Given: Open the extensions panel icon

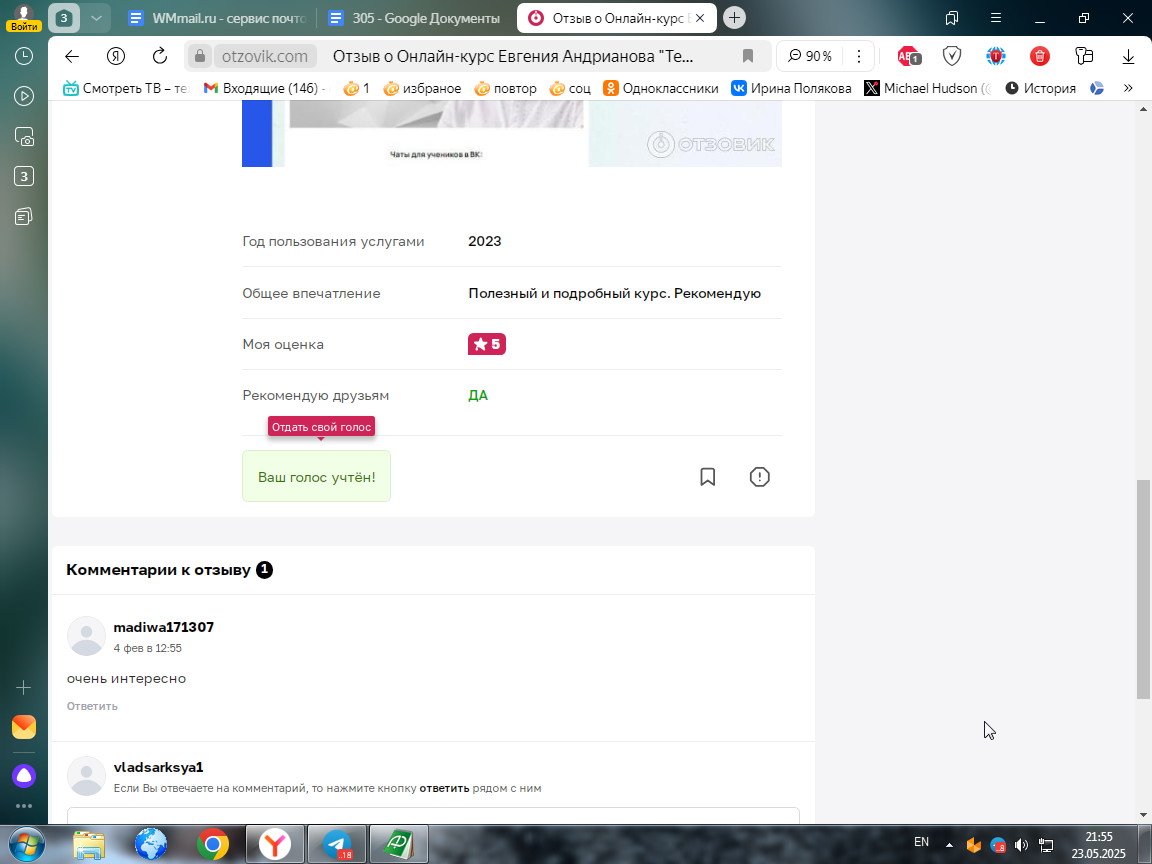Looking at the screenshot, I should tap(1084, 57).
